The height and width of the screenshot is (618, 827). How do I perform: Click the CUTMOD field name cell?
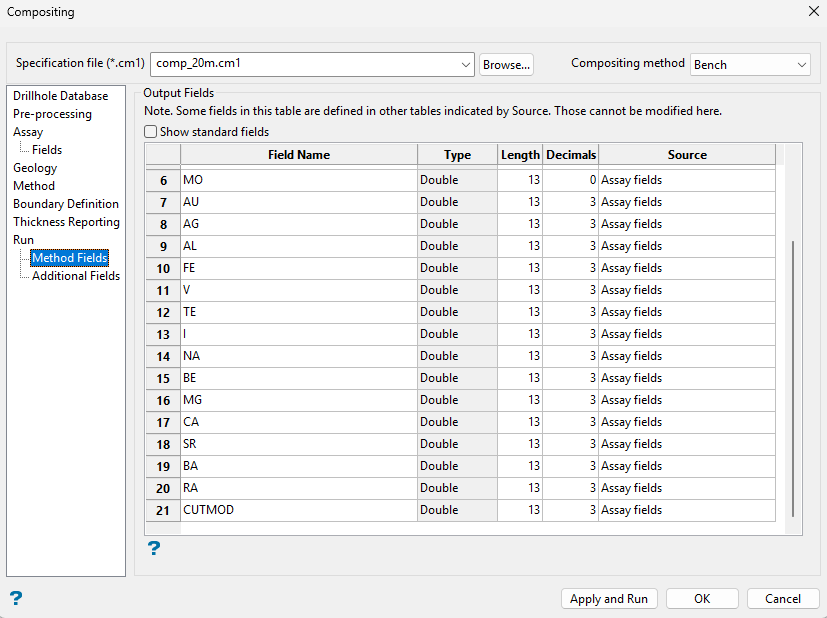click(299, 510)
